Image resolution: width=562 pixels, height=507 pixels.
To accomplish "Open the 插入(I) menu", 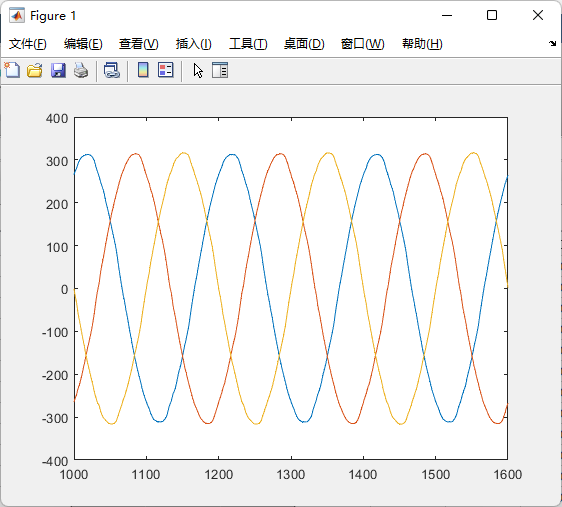I will click(194, 44).
